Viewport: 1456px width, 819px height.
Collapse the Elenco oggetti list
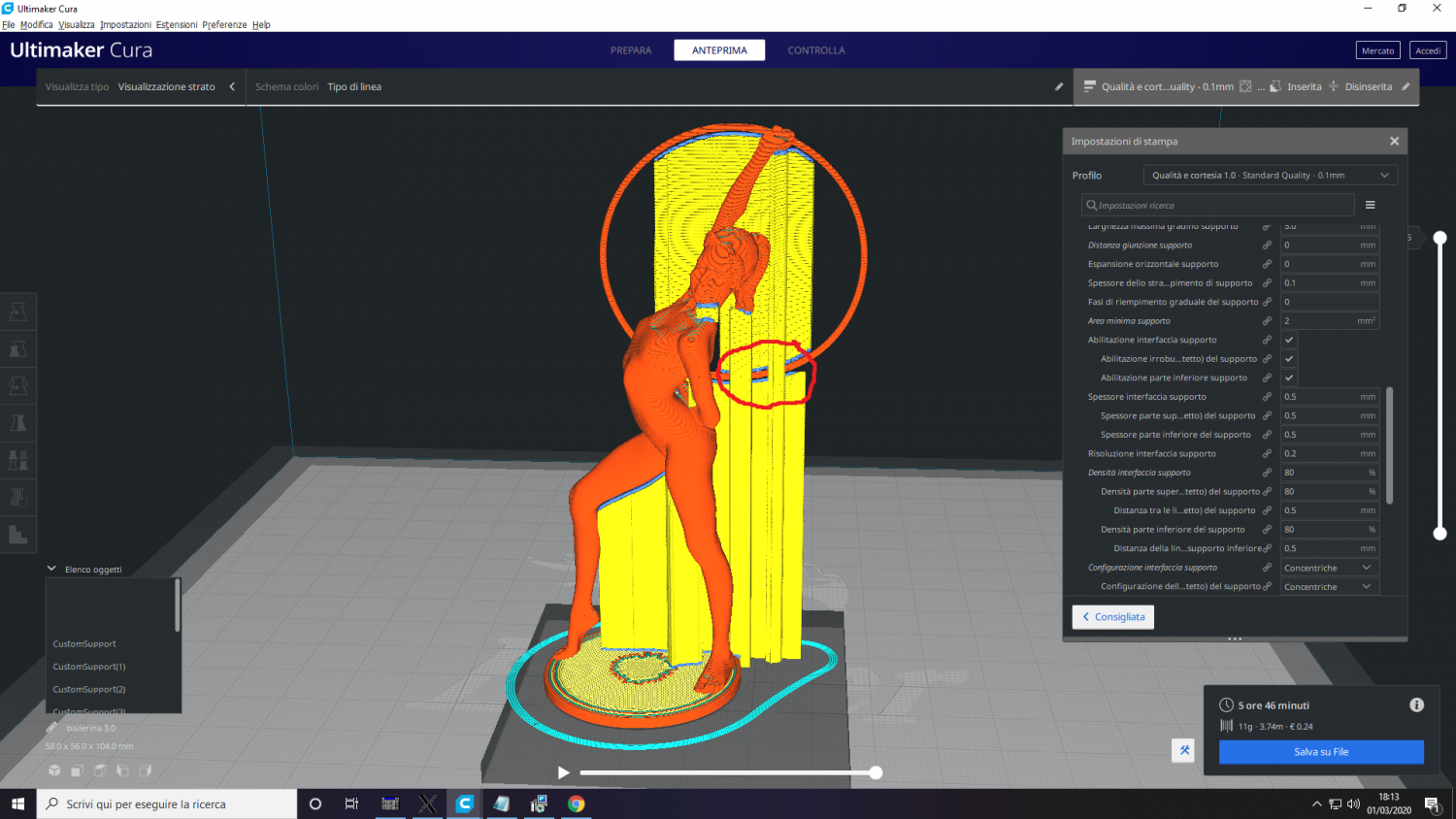coord(51,569)
